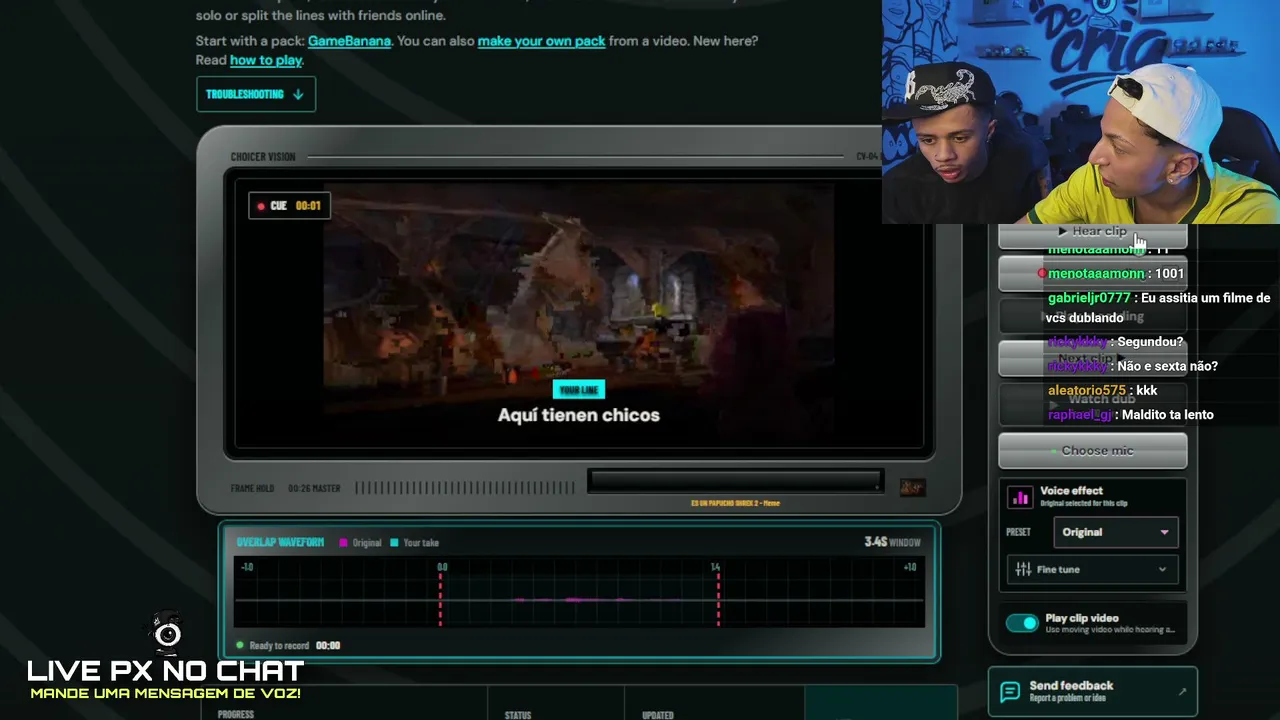
Task: Click the Hear clip button
Action: click(x=1092, y=232)
